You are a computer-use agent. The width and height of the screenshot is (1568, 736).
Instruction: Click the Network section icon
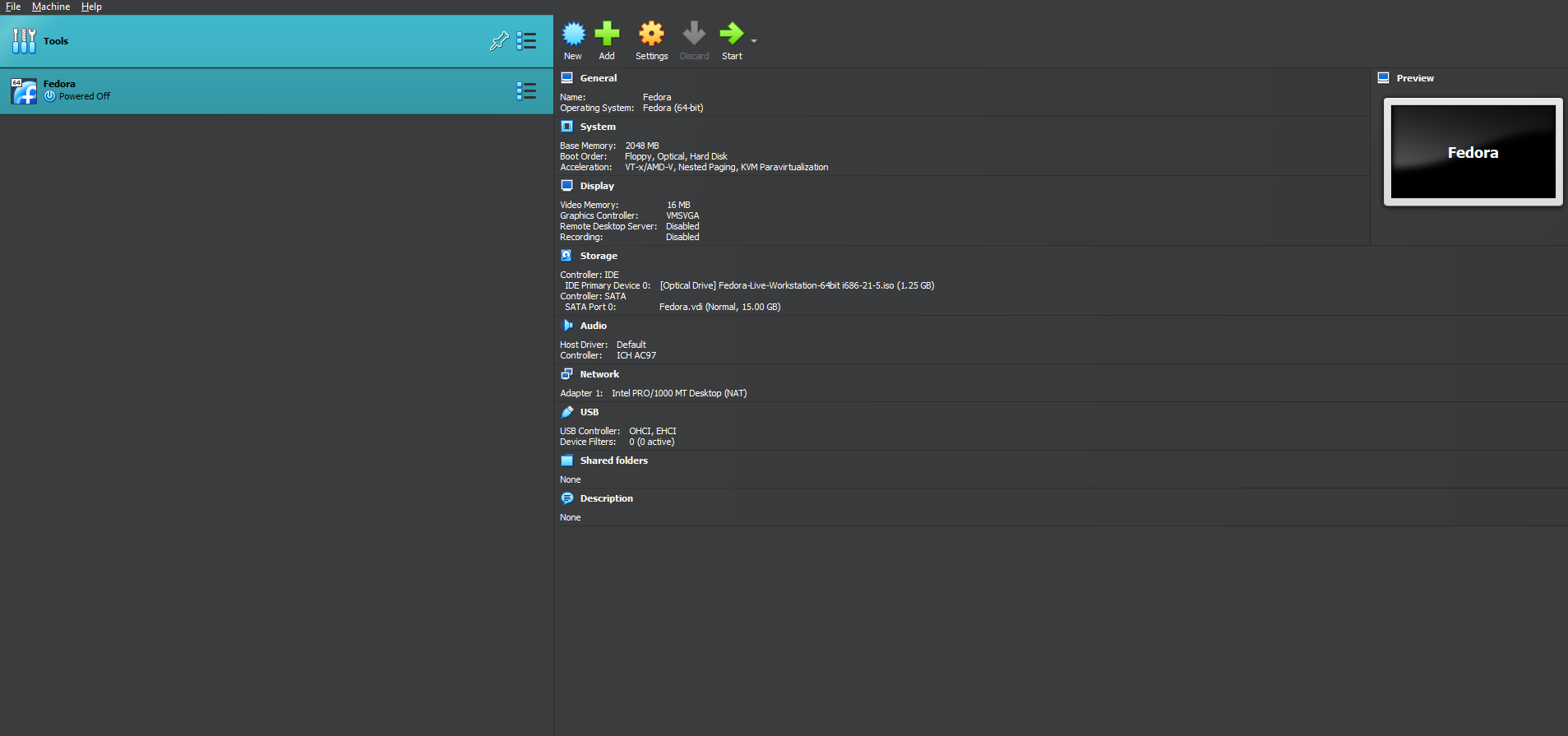coord(567,374)
